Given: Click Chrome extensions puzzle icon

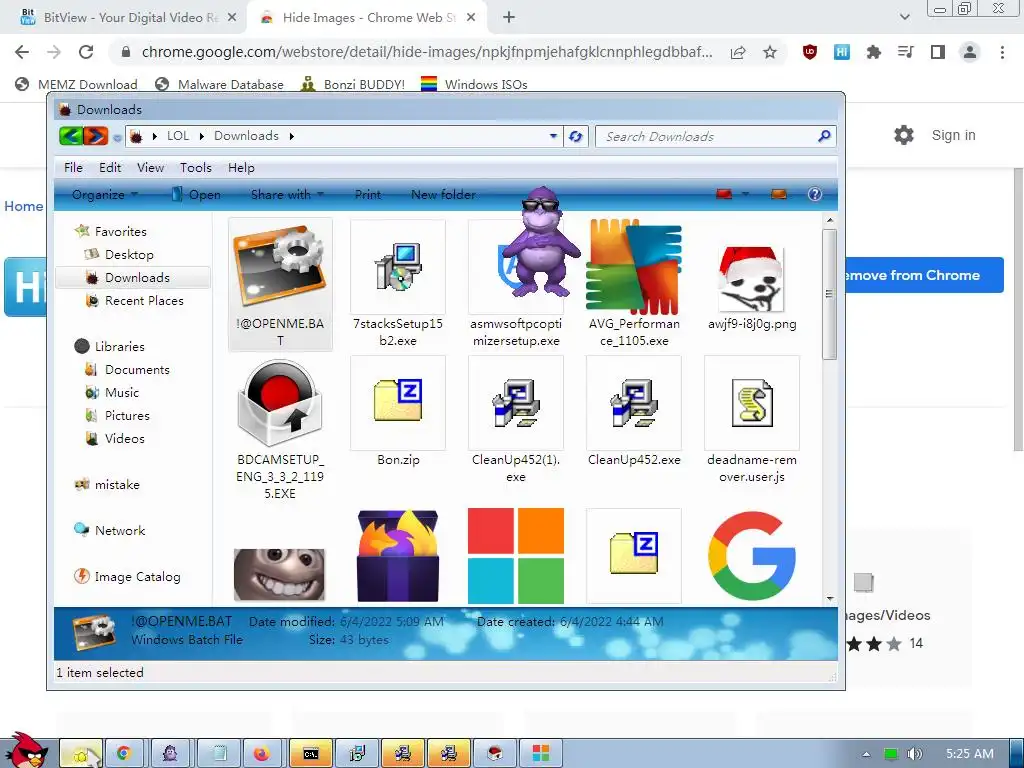Looking at the screenshot, I should 873,52.
